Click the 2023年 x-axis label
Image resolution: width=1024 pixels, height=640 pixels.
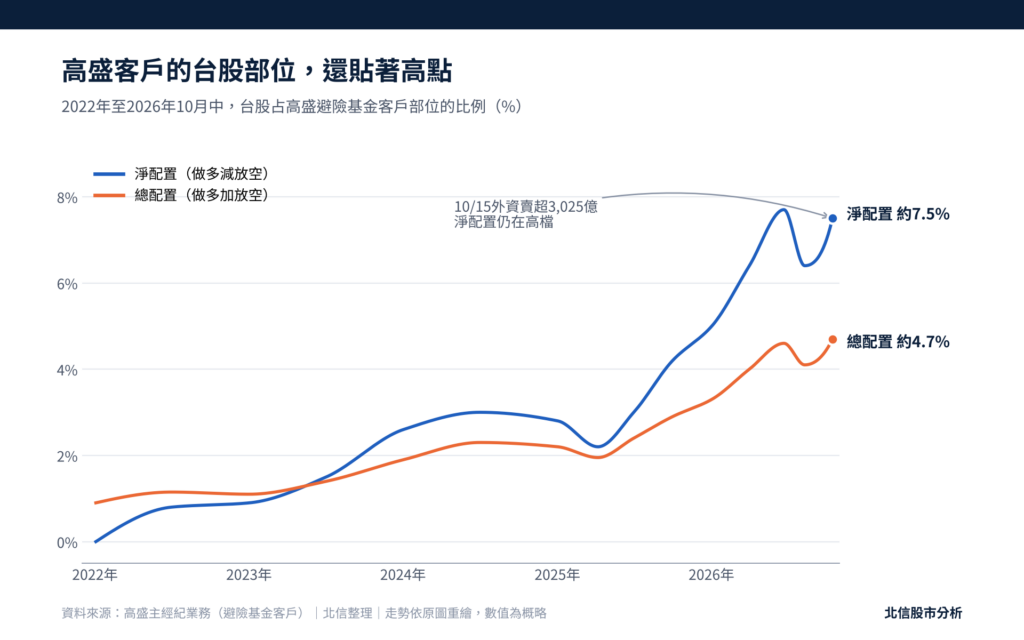[249, 575]
